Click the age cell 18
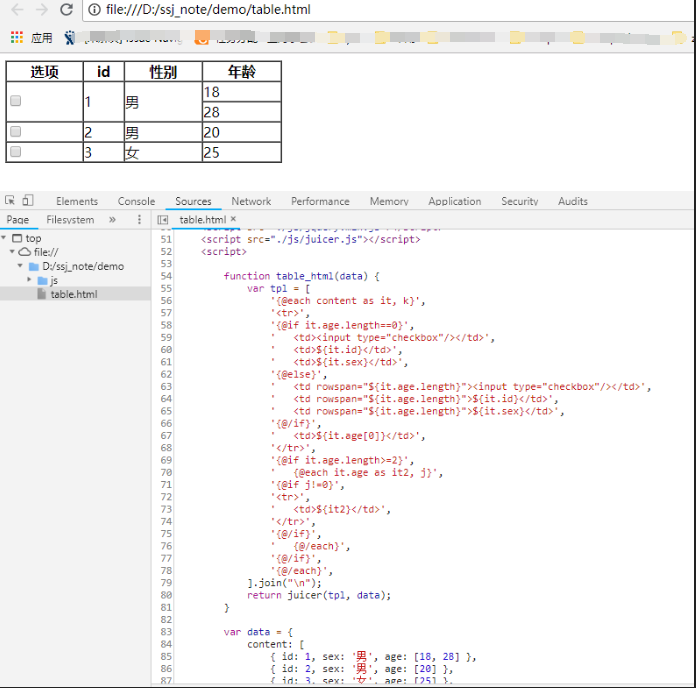Image resolution: width=696 pixels, height=688 pixels. [241, 92]
